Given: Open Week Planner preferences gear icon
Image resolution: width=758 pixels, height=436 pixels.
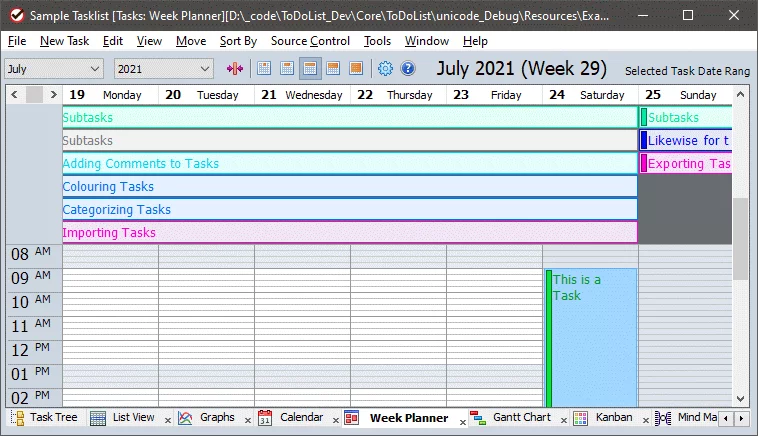Looking at the screenshot, I should click(x=385, y=69).
